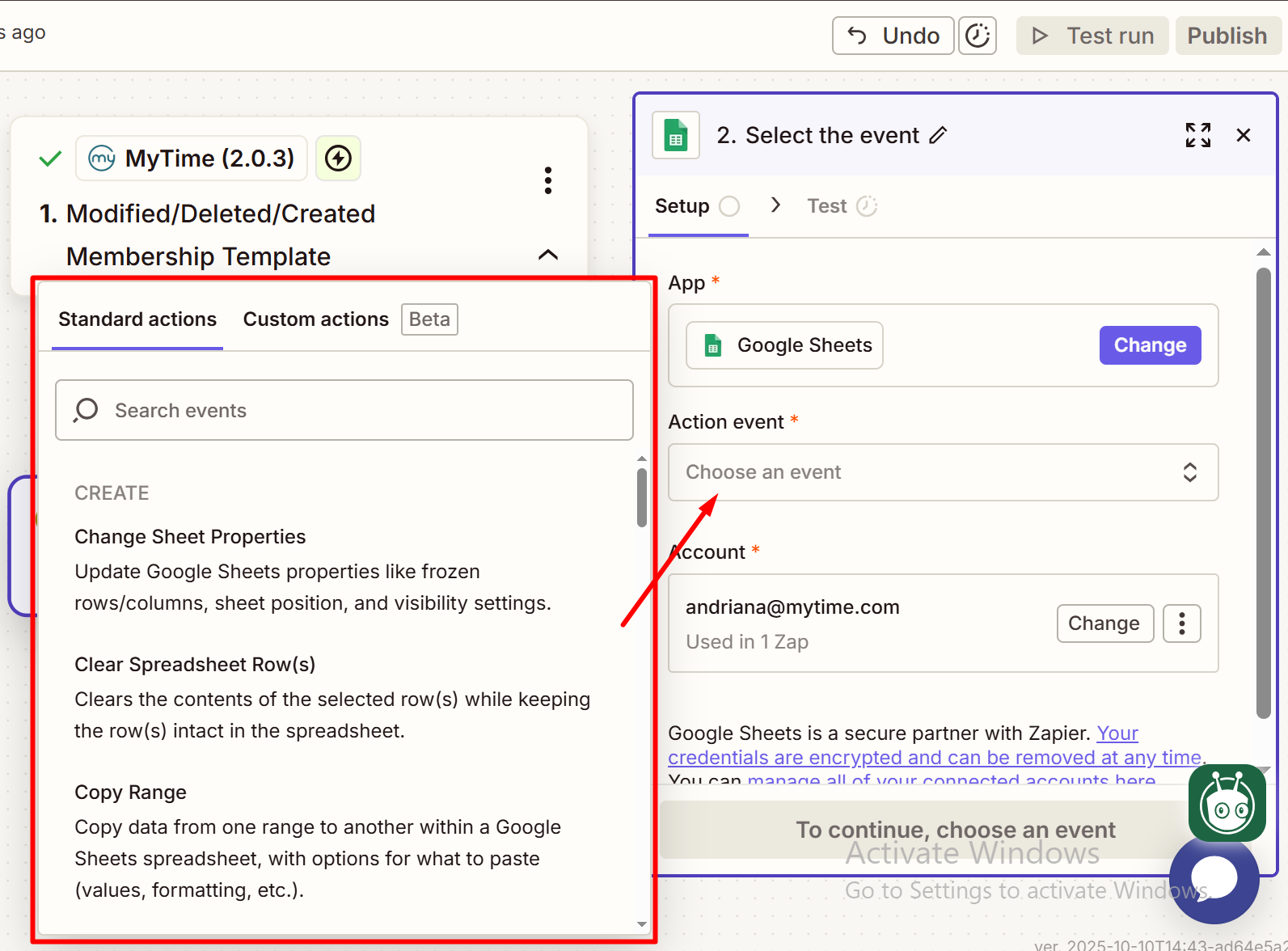This screenshot has height=951, width=1288.
Task: Collapse step 1 with the chevron
Action: coord(548,255)
